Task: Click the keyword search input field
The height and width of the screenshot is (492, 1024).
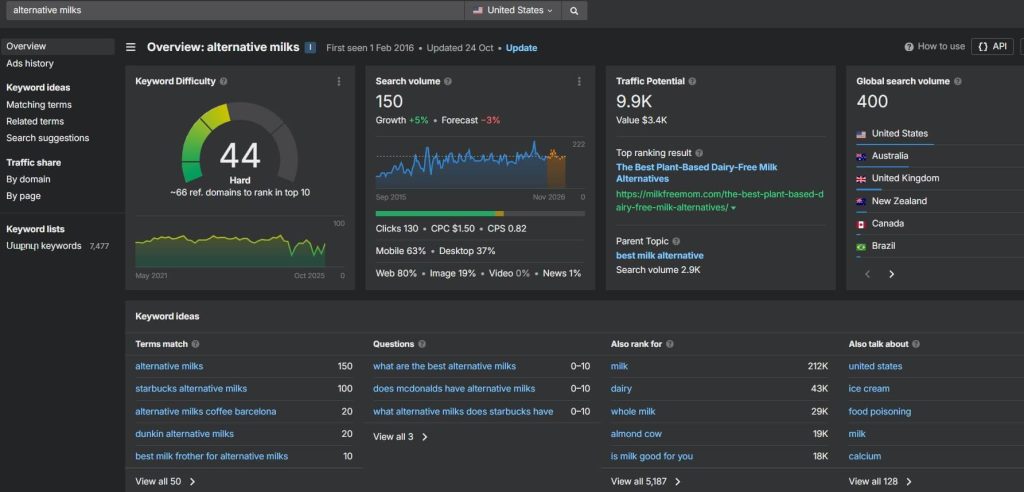Action: [x=235, y=10]
